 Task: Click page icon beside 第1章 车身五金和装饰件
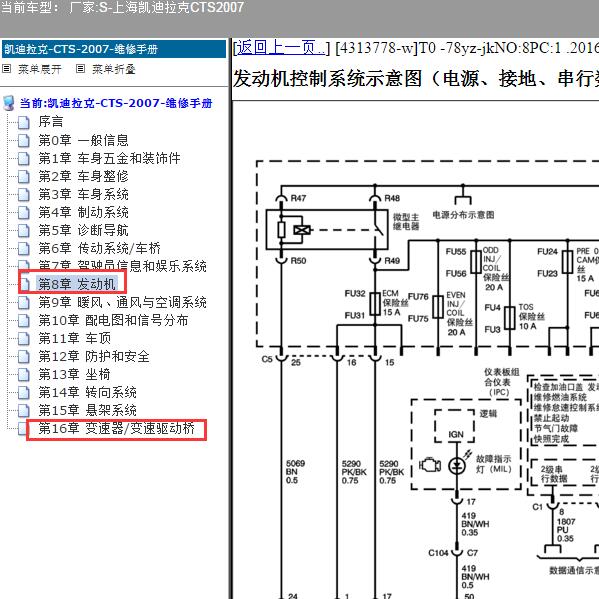pyautogui.click(x=24, y=159)
